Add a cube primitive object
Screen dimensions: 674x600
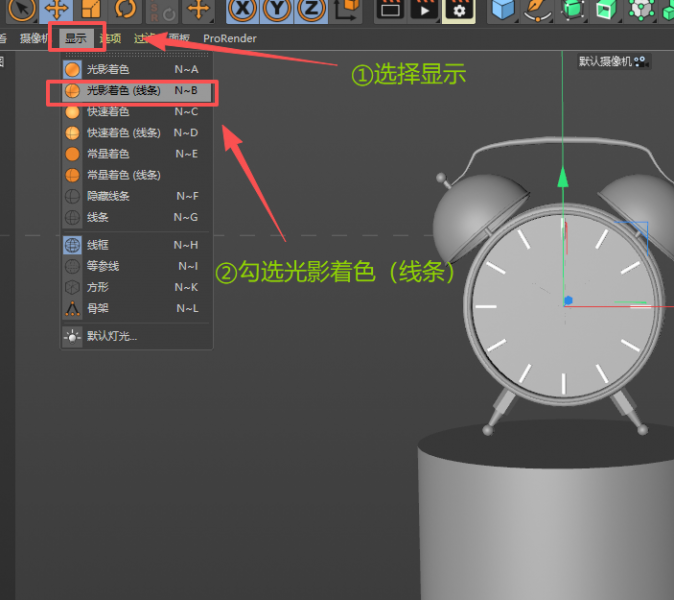tap(503, 9)
